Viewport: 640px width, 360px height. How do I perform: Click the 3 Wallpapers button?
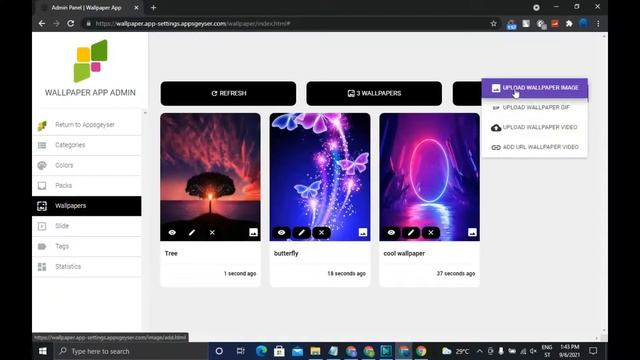click(x=374, y=93)
